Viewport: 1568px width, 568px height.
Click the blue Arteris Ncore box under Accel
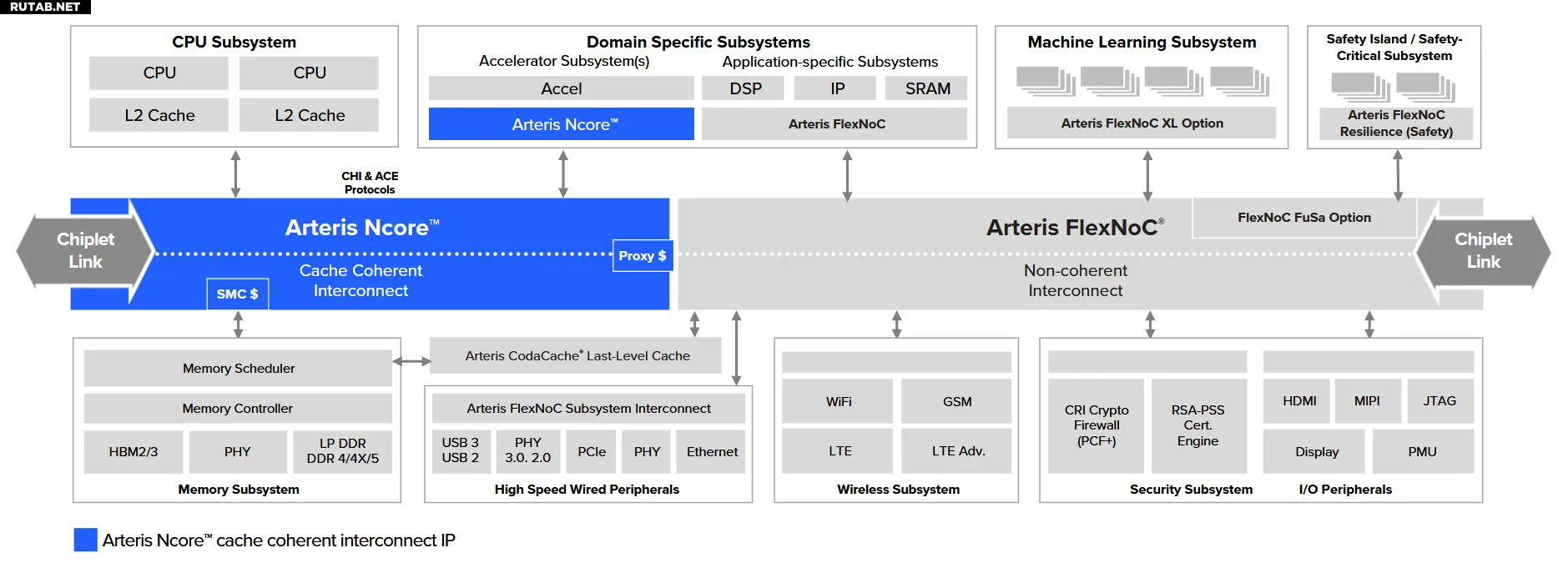561,124
